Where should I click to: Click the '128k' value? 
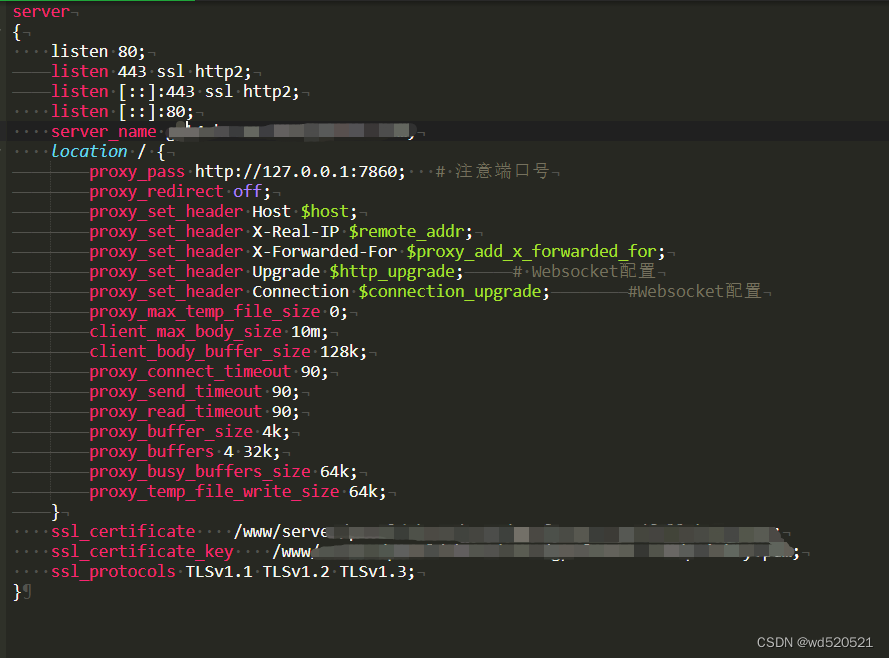pos(339,352)
